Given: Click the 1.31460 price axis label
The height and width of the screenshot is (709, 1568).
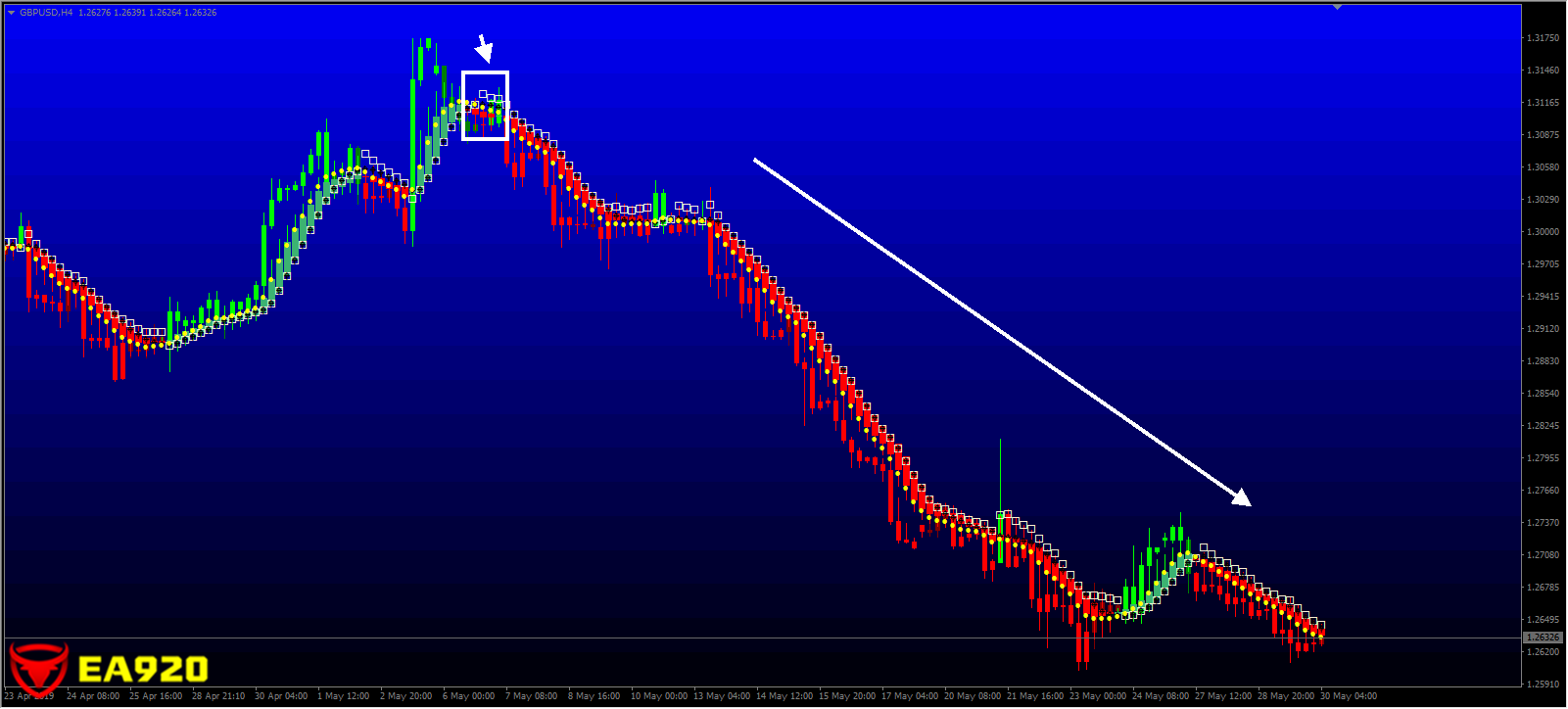Looking at the screenshot, I should (1543, 71).
